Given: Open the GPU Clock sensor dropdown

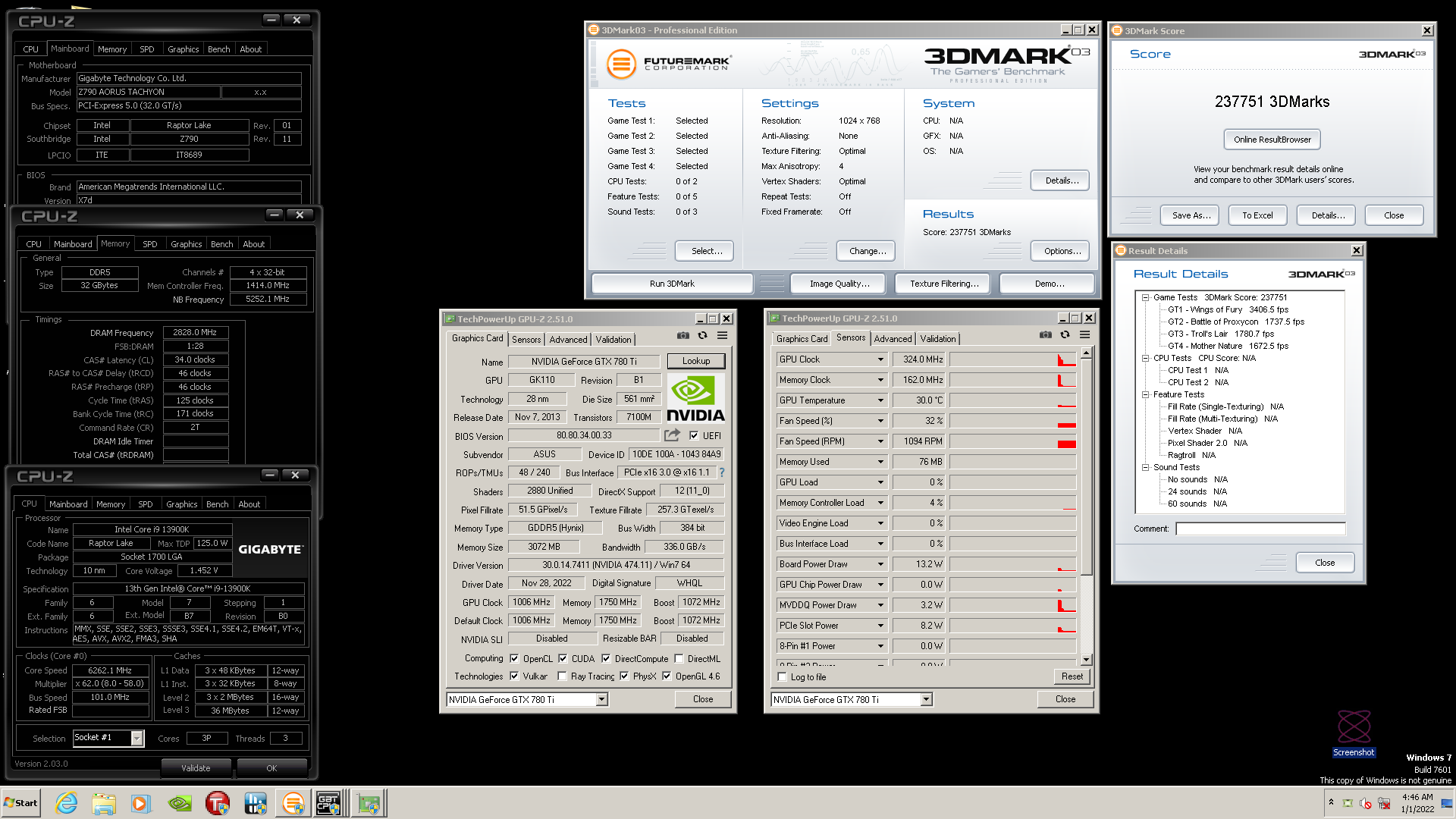Looking at the screenshot, I should [x=880, y=359].
